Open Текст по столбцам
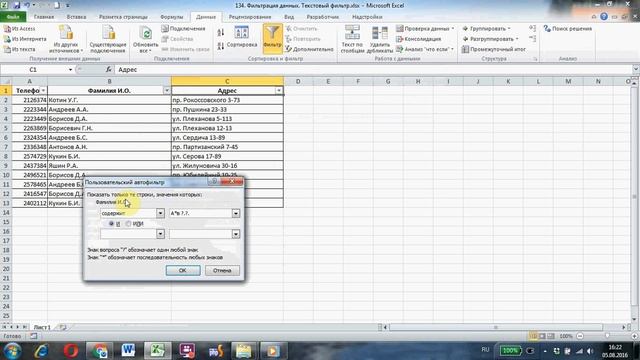The height and width of the screenshot is (360, 640). click(x=352, y=39)
